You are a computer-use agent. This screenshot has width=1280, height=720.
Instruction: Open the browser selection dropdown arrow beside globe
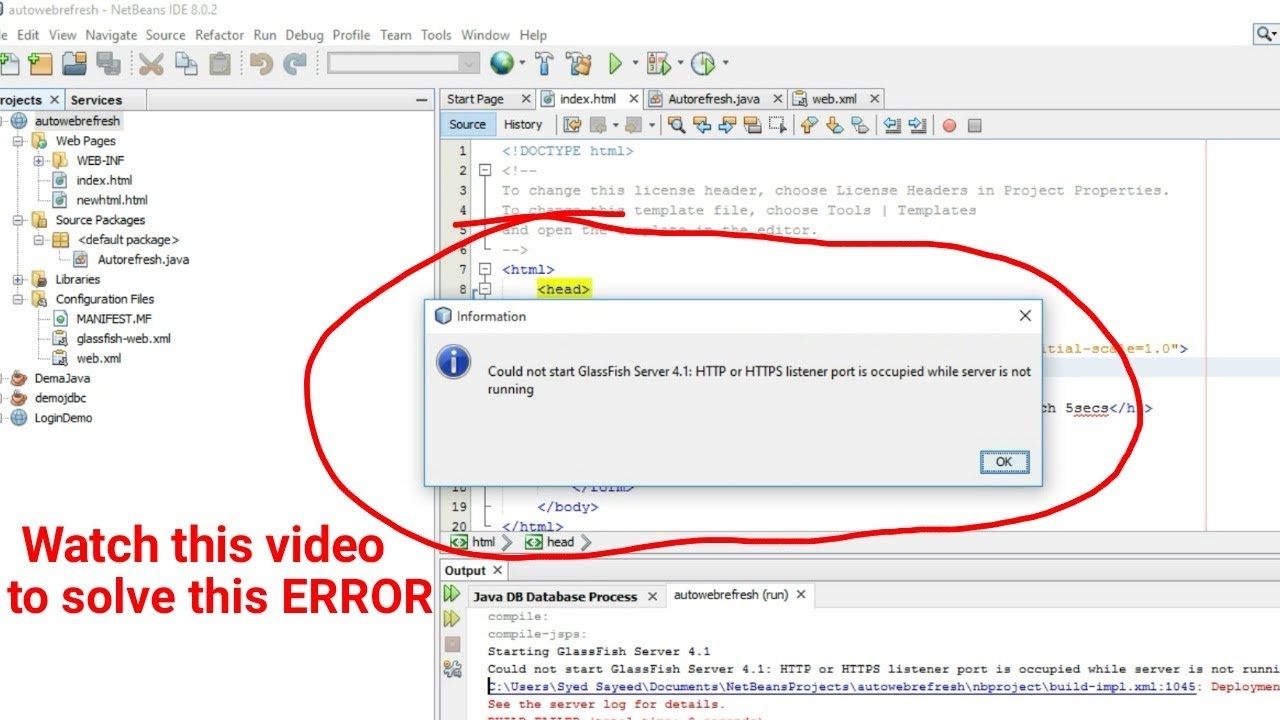click(x=522, y=64)
